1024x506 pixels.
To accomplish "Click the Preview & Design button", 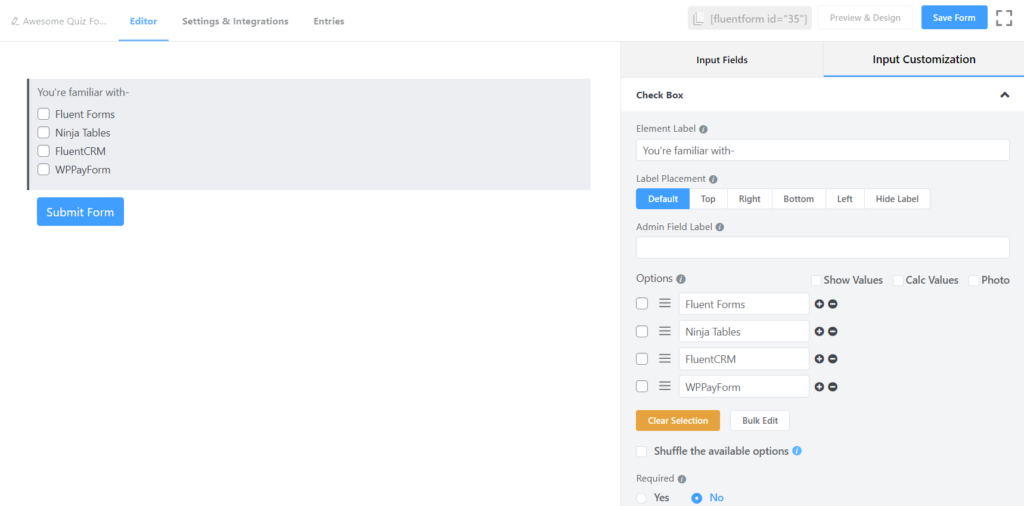I will [865, 18].
